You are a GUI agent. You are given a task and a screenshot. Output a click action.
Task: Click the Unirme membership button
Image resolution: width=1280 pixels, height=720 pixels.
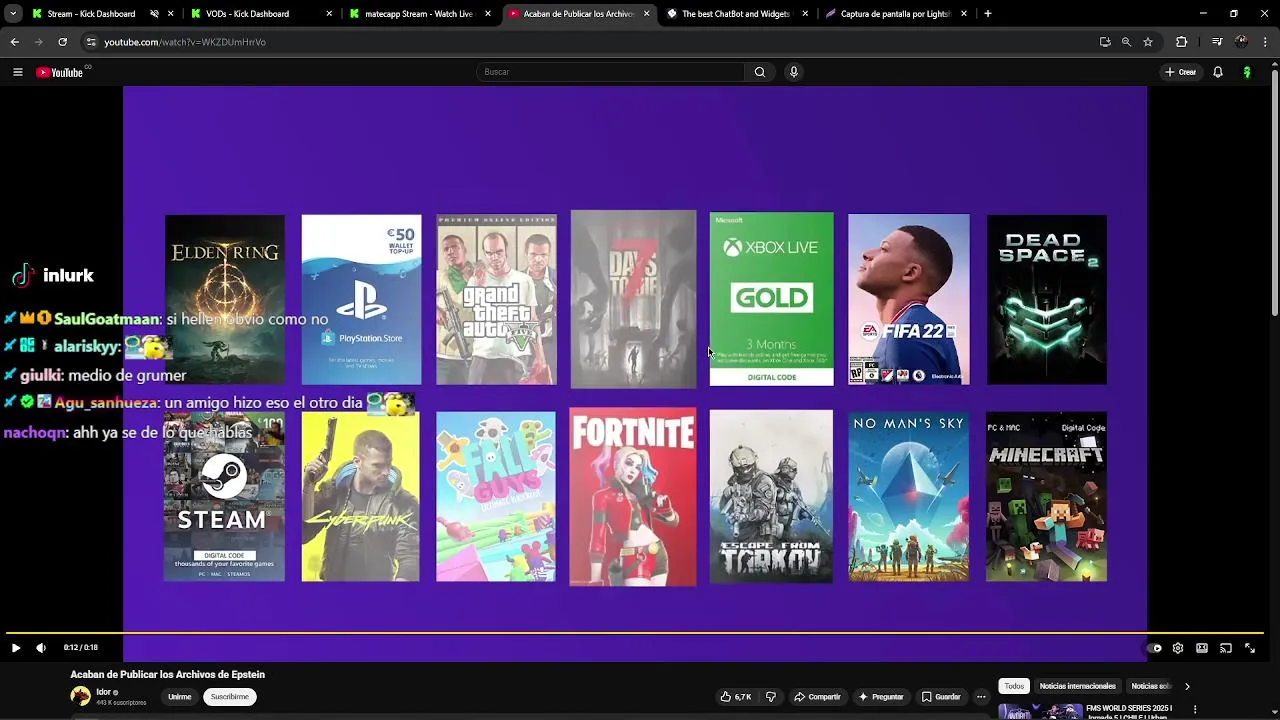[180, 697]
